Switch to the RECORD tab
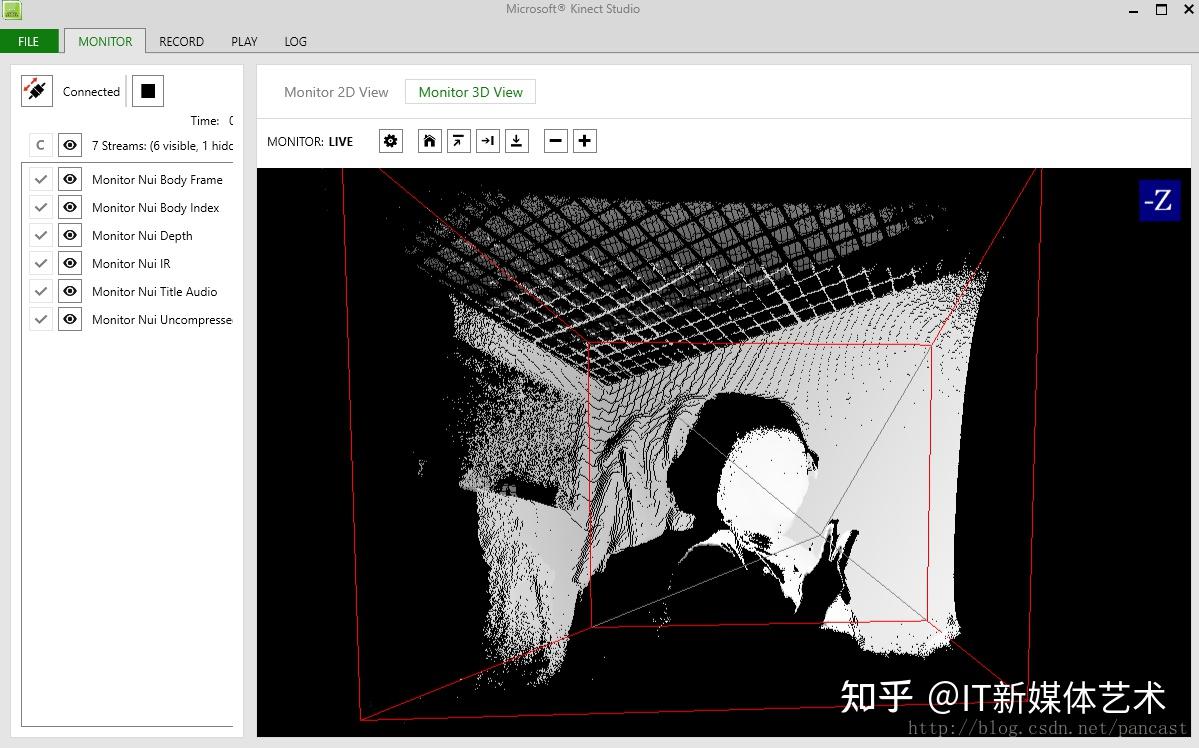 click(x=181, y=41)
